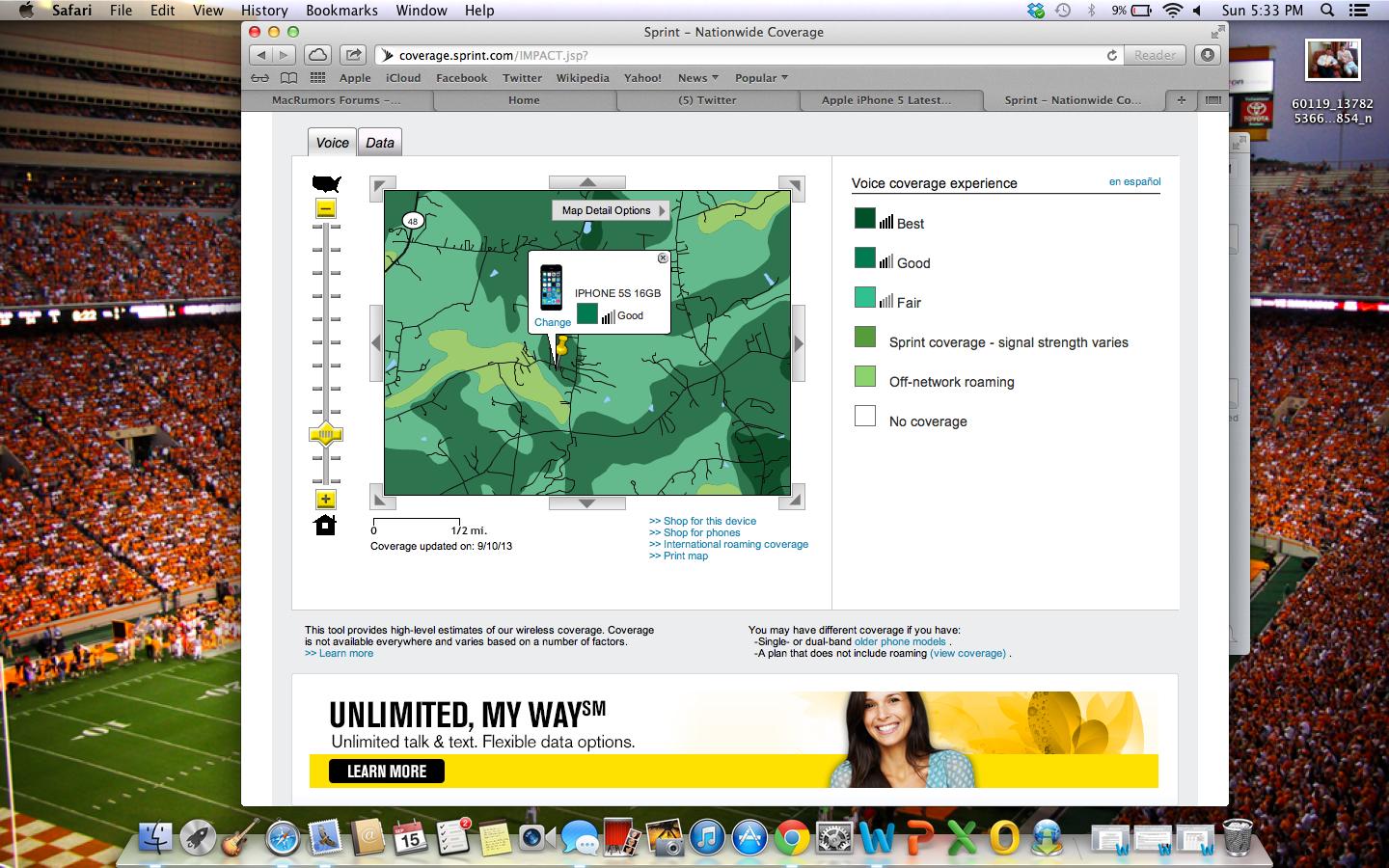Click the Change device link

553,322
